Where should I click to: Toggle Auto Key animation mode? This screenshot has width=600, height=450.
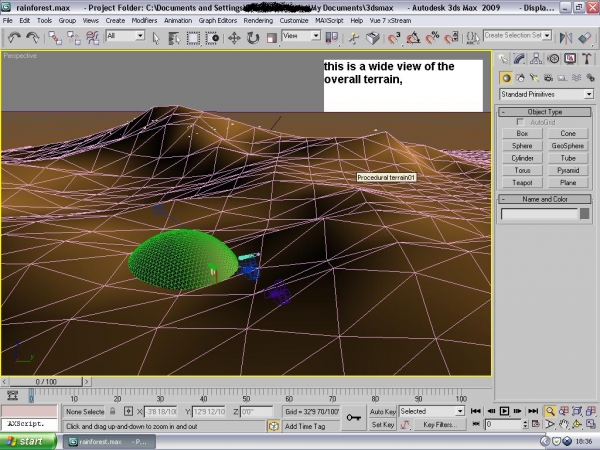tap(382, 411)
